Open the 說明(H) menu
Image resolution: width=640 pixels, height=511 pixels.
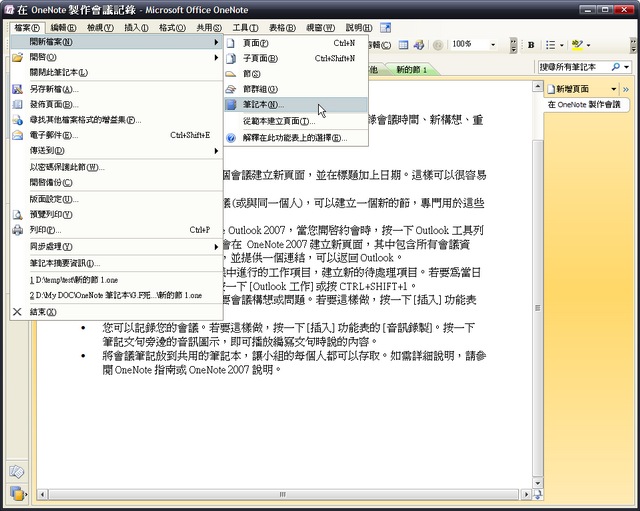(358, 28)
